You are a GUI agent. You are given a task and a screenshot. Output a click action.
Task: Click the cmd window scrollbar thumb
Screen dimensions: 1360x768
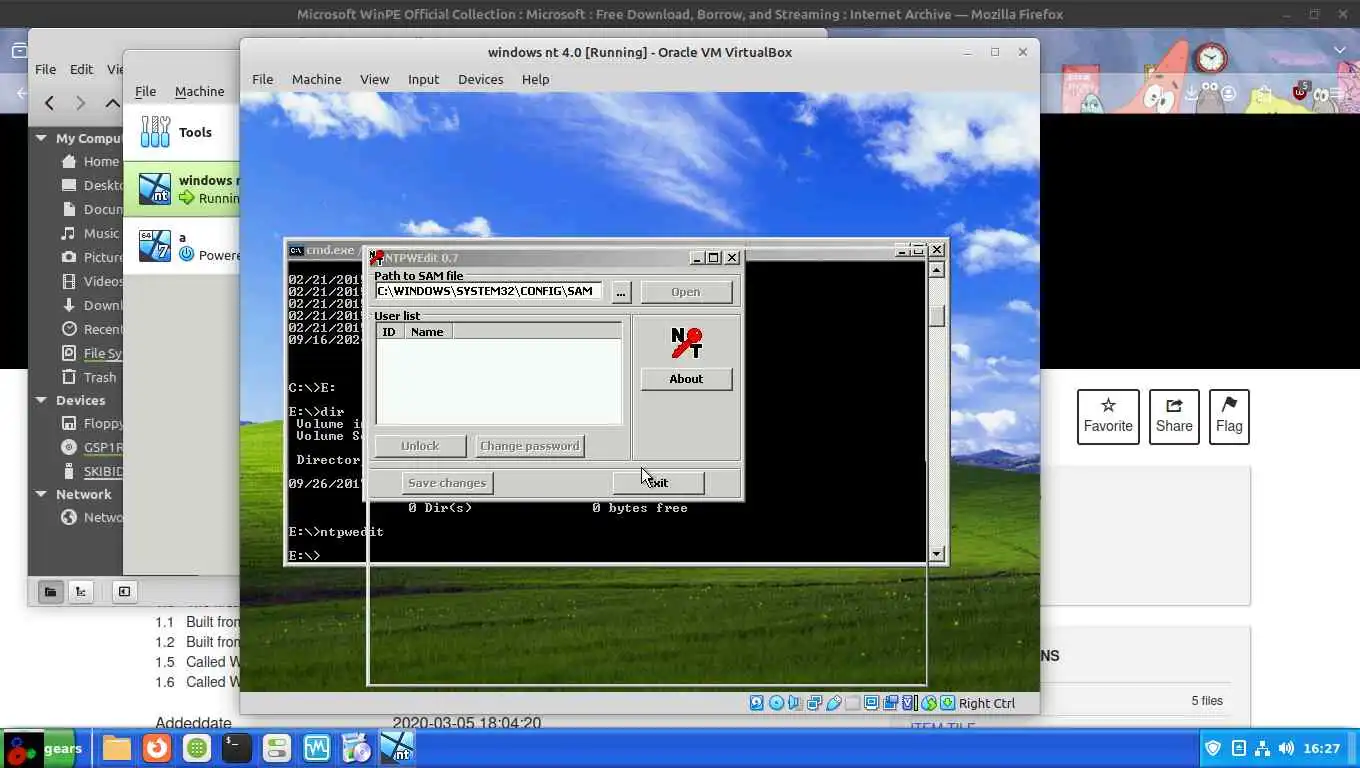(937, 315)
